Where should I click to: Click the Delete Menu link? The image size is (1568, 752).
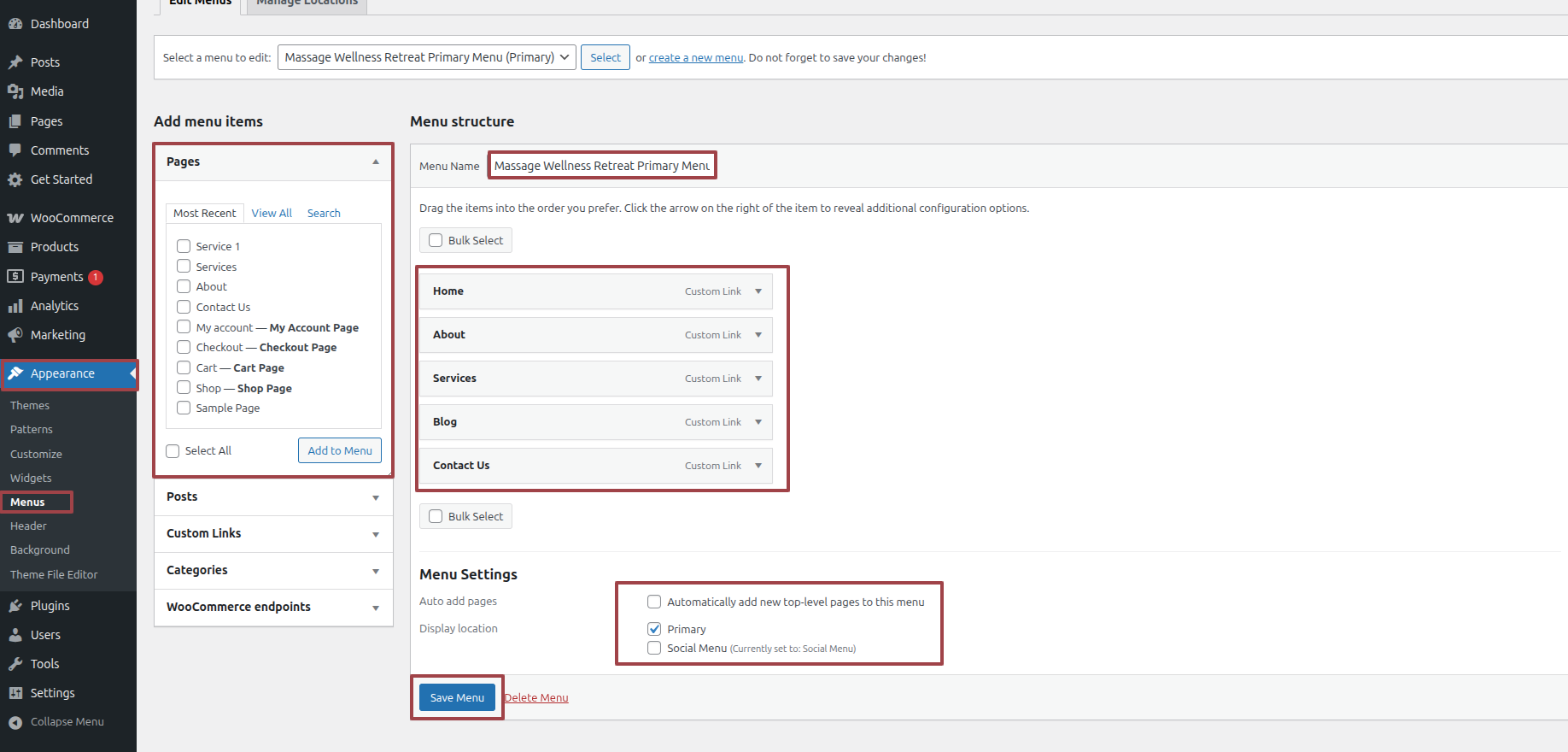pyautogui.click(x=536, y=698)
